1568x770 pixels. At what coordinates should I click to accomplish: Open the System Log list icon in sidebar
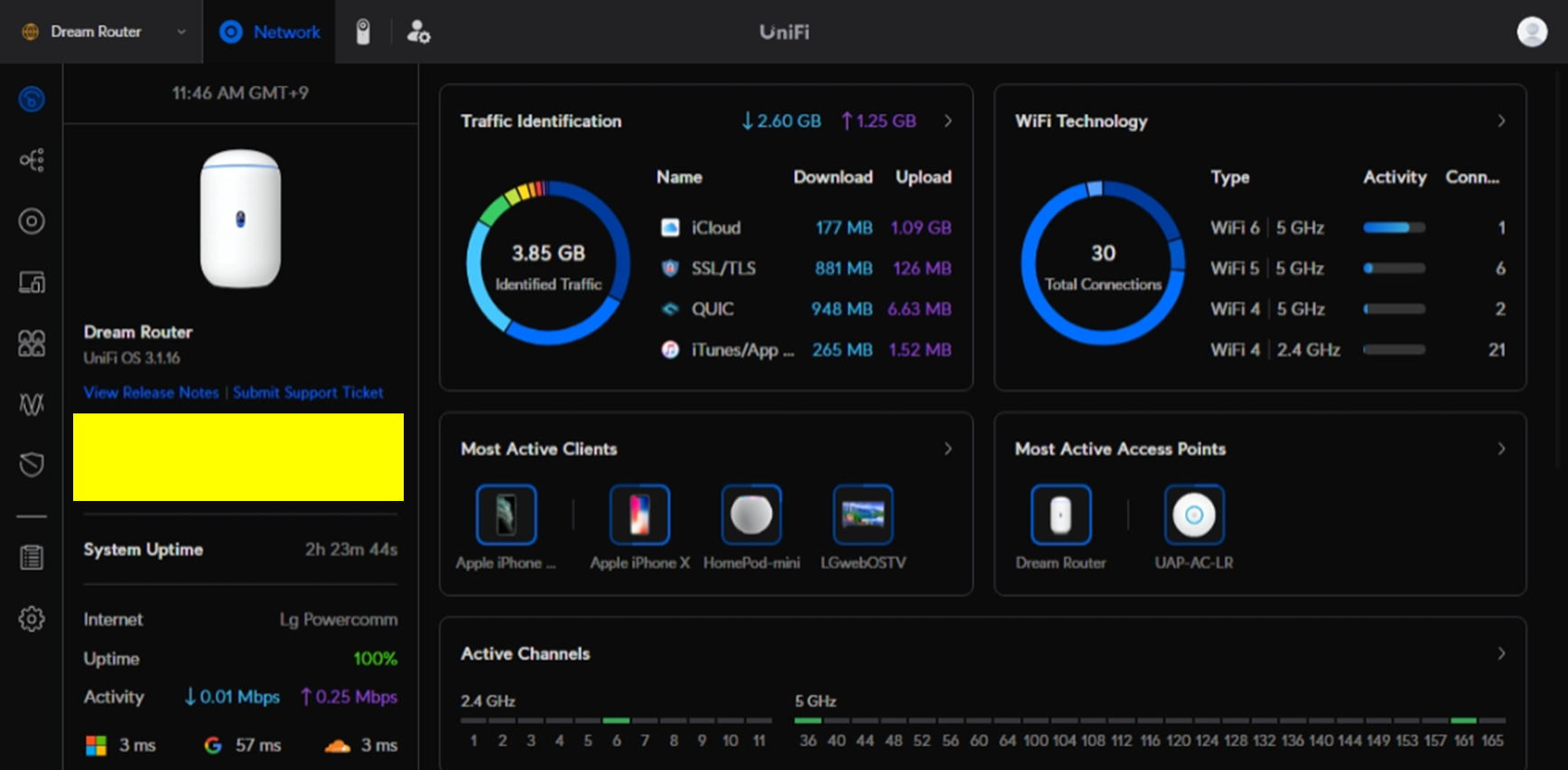click(32, 558)
